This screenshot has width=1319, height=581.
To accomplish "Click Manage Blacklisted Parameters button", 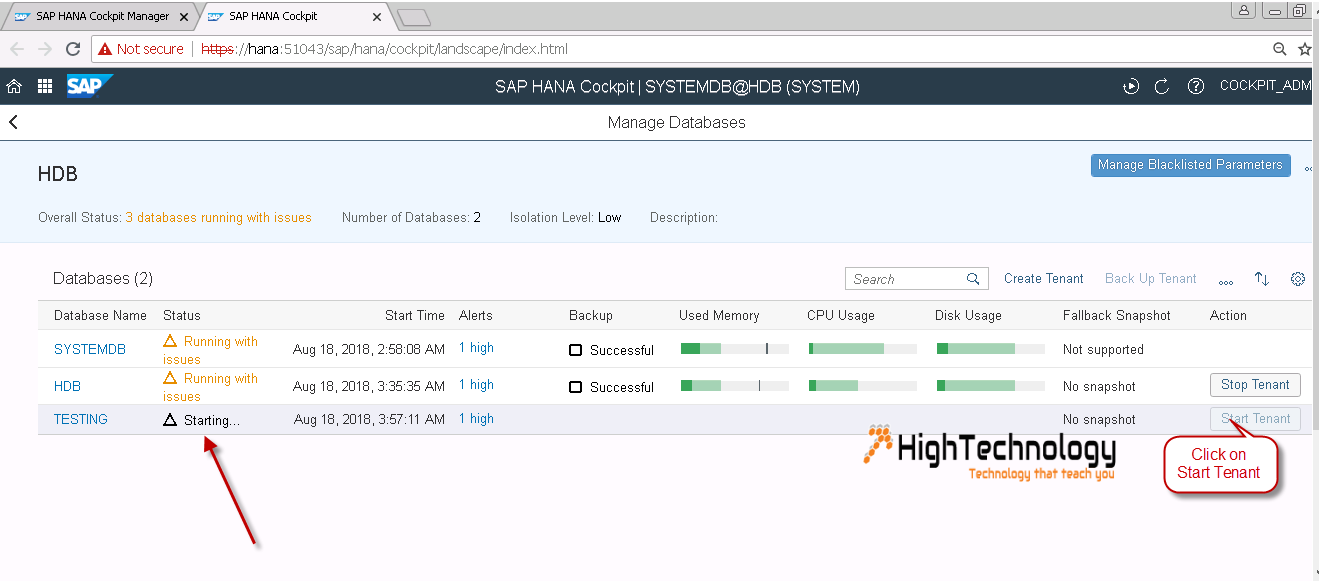I will pyautogui.click(x=1190, y=165).
